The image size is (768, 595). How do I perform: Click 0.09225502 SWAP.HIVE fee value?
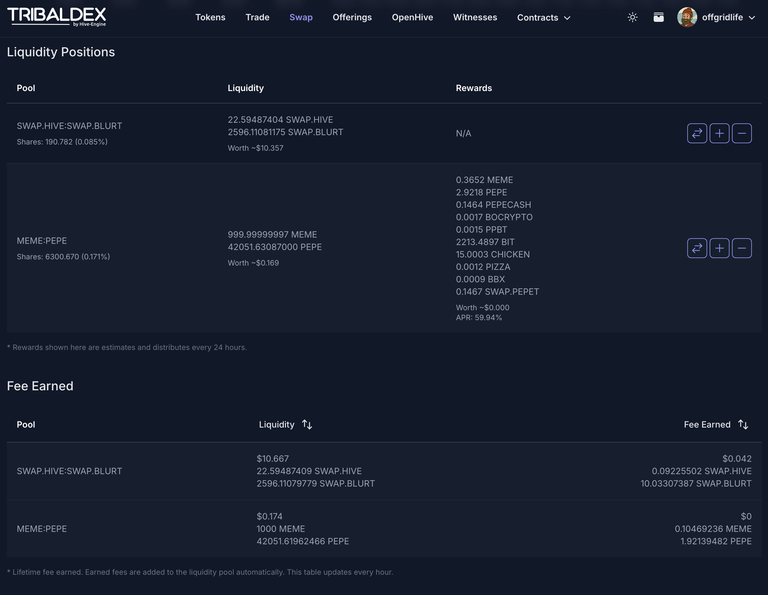pos(701,471)
